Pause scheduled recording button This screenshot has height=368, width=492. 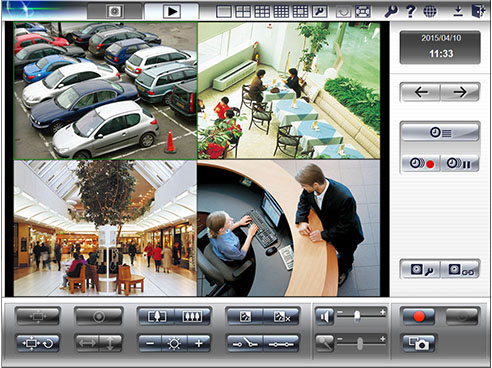460,163
